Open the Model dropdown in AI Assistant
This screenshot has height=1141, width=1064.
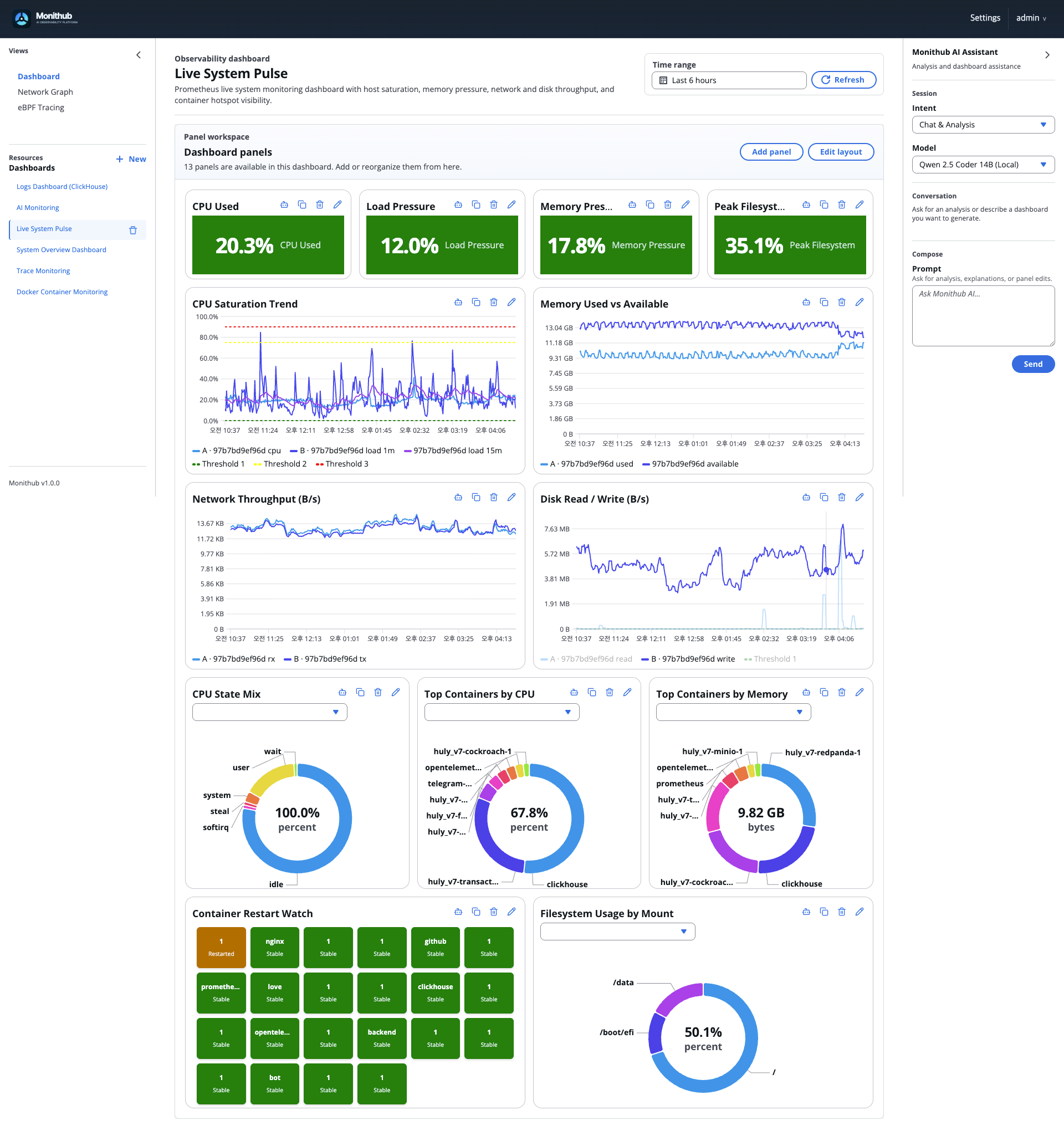tap(983, 165)
